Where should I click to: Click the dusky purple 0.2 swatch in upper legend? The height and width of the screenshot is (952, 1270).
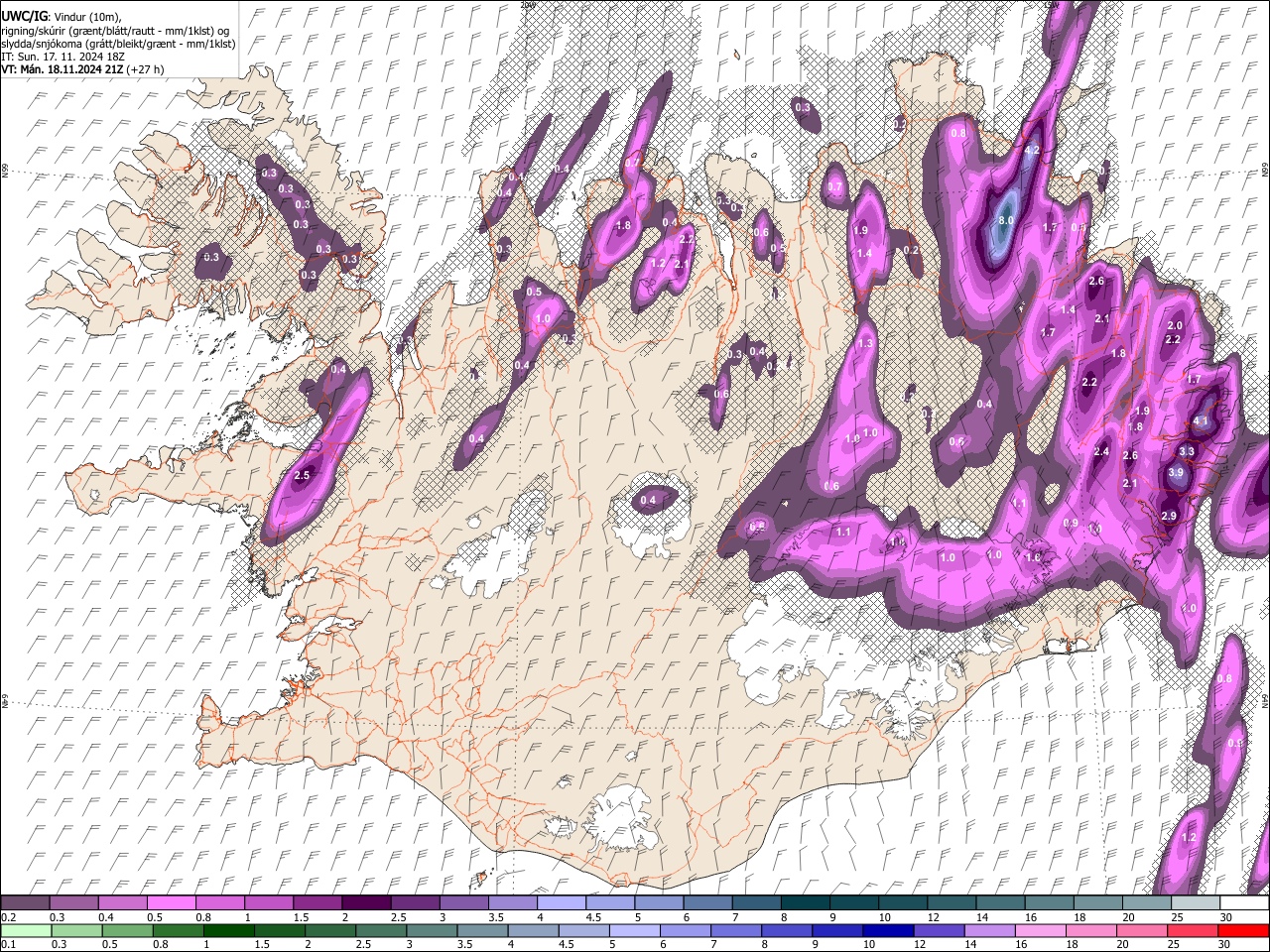[x=25, y=903]
